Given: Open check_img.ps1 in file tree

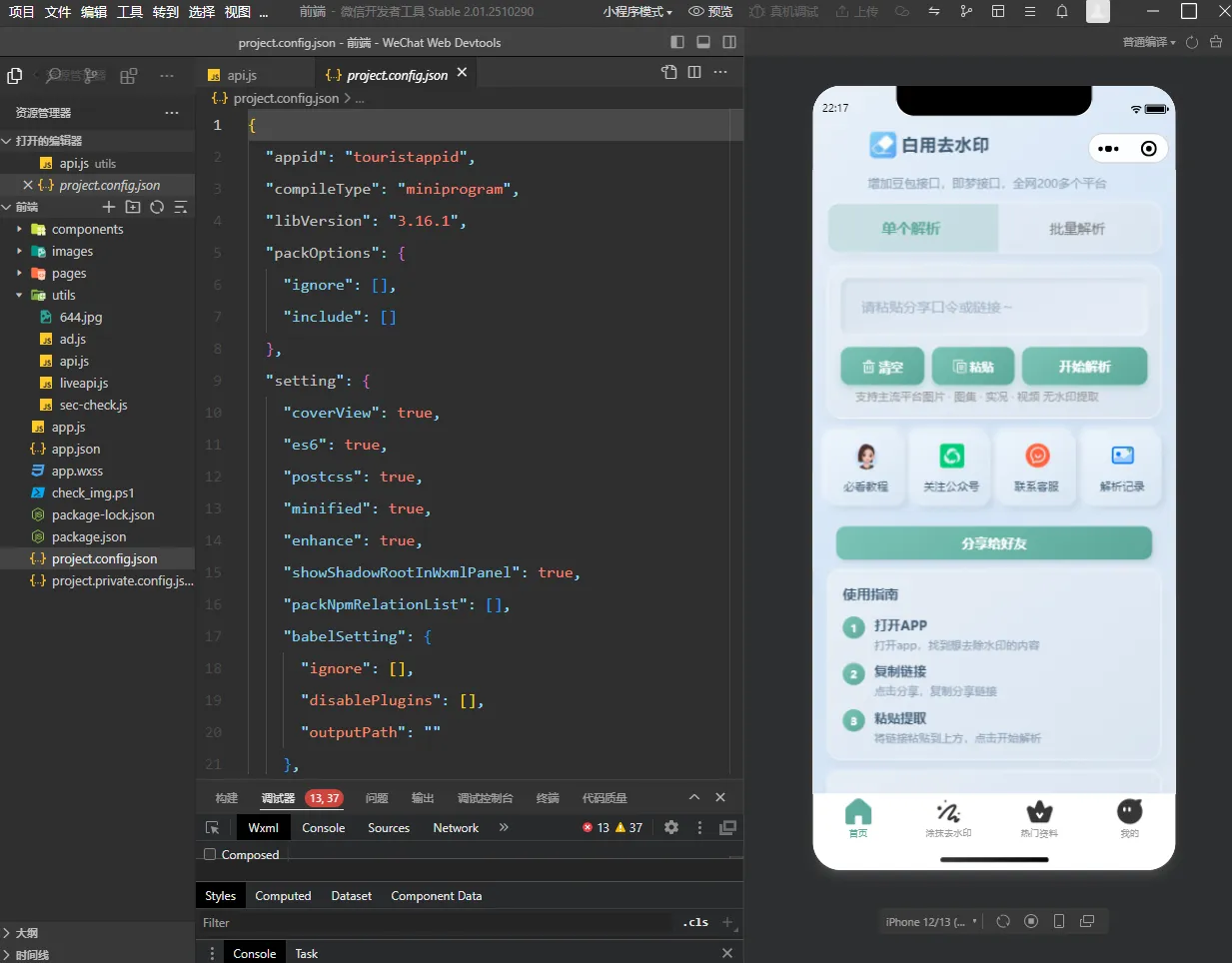Looking at the screenshot, I should point(97,492).
